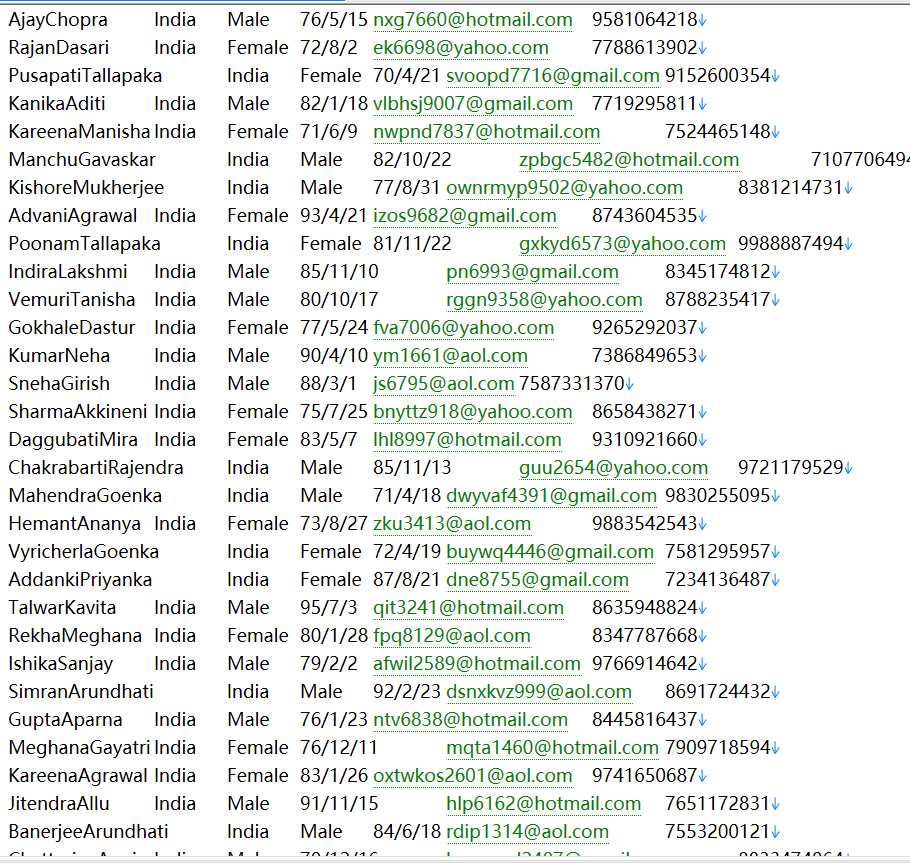Click gxkyd6573@yahoo.com link
Image resolution: width=910 pixels, height=863 pixels.
click(x=622, y=244)
